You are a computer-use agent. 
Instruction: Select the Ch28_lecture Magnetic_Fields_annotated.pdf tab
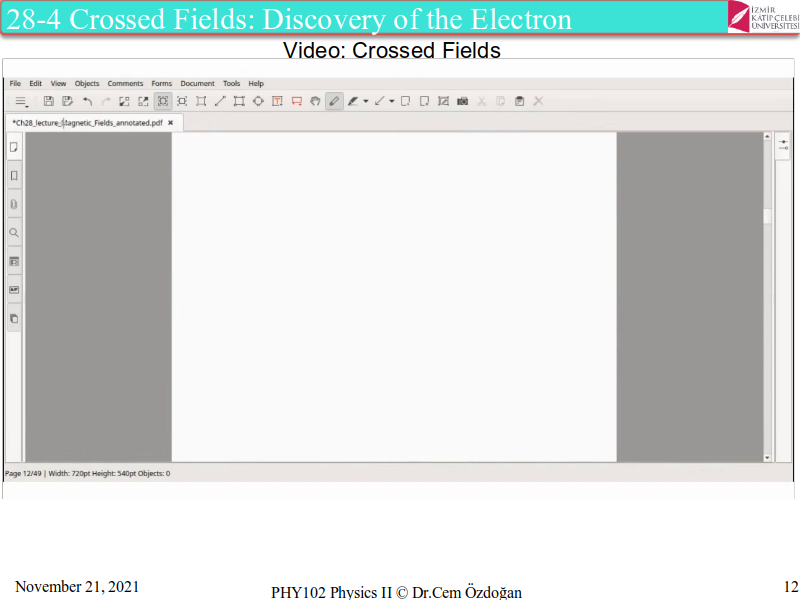coord(87,123)
